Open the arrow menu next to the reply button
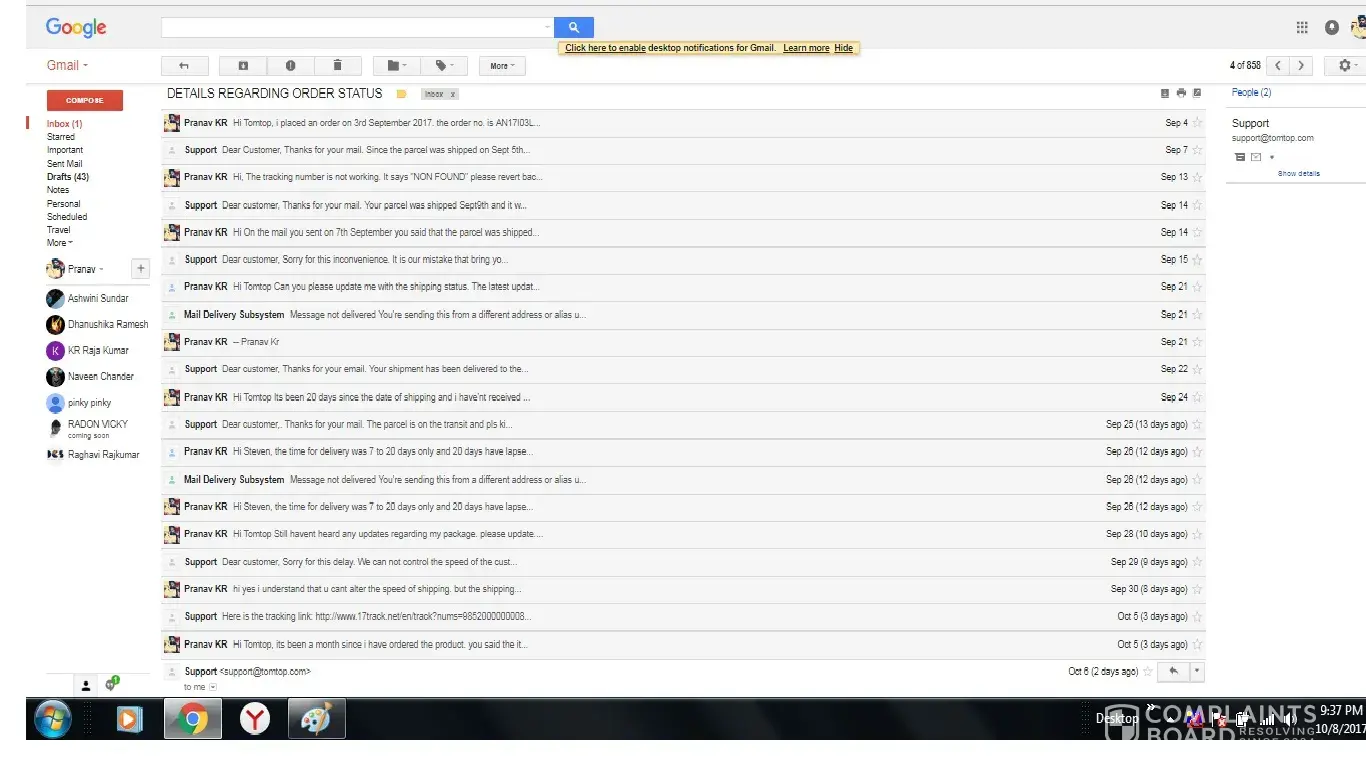 click(1198, 672)
